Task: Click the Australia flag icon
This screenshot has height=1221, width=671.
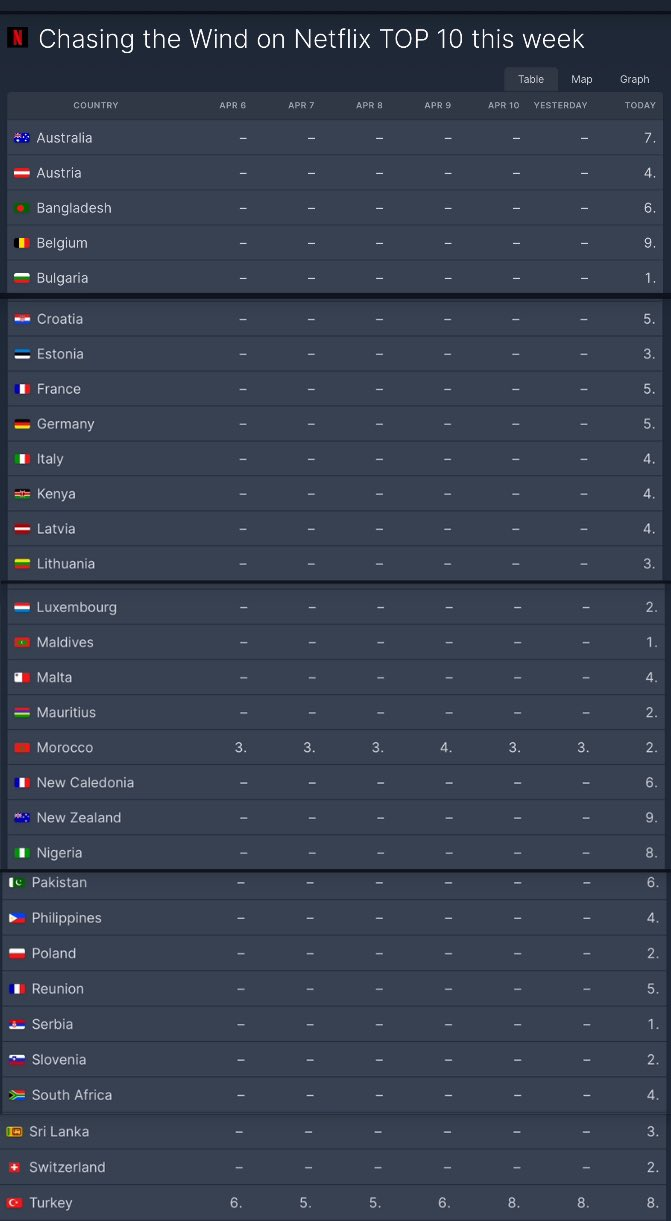Action: coord(22,138)
